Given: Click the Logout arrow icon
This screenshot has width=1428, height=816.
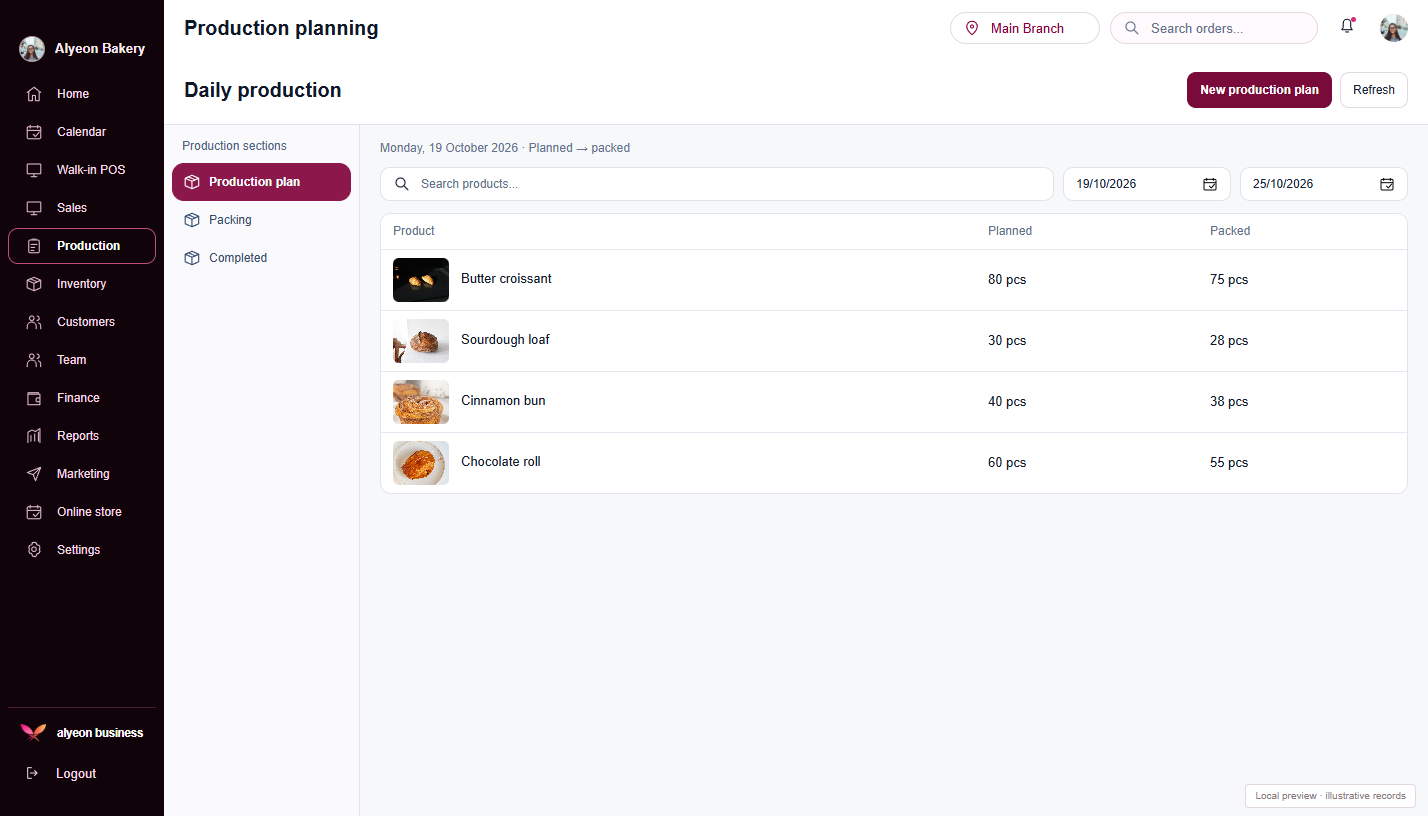Looking at the screenshot, I should pyautogui.click(x=33, y=773).
